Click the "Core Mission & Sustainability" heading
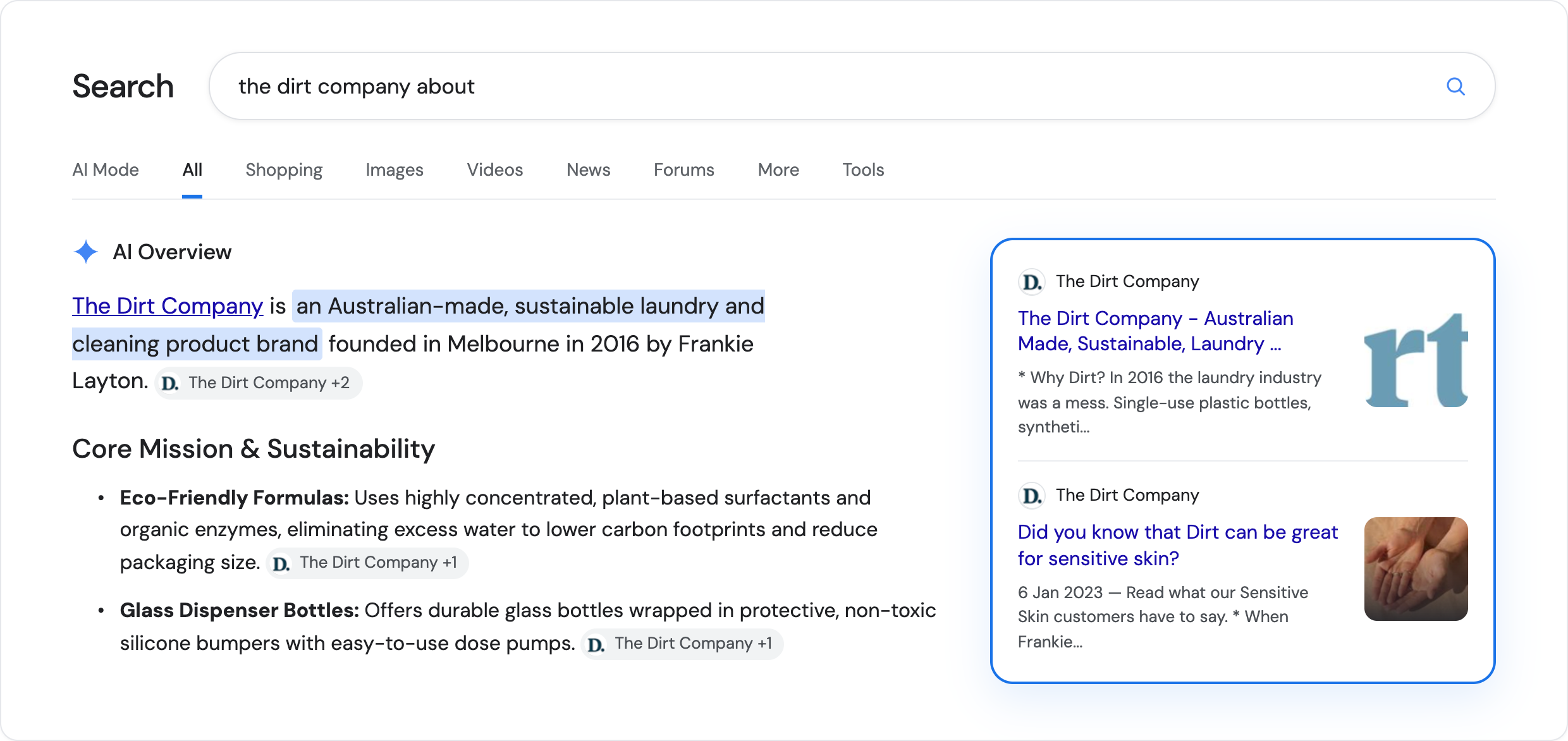Viewport: 1568px width, 741px height. tap(254, 449)
